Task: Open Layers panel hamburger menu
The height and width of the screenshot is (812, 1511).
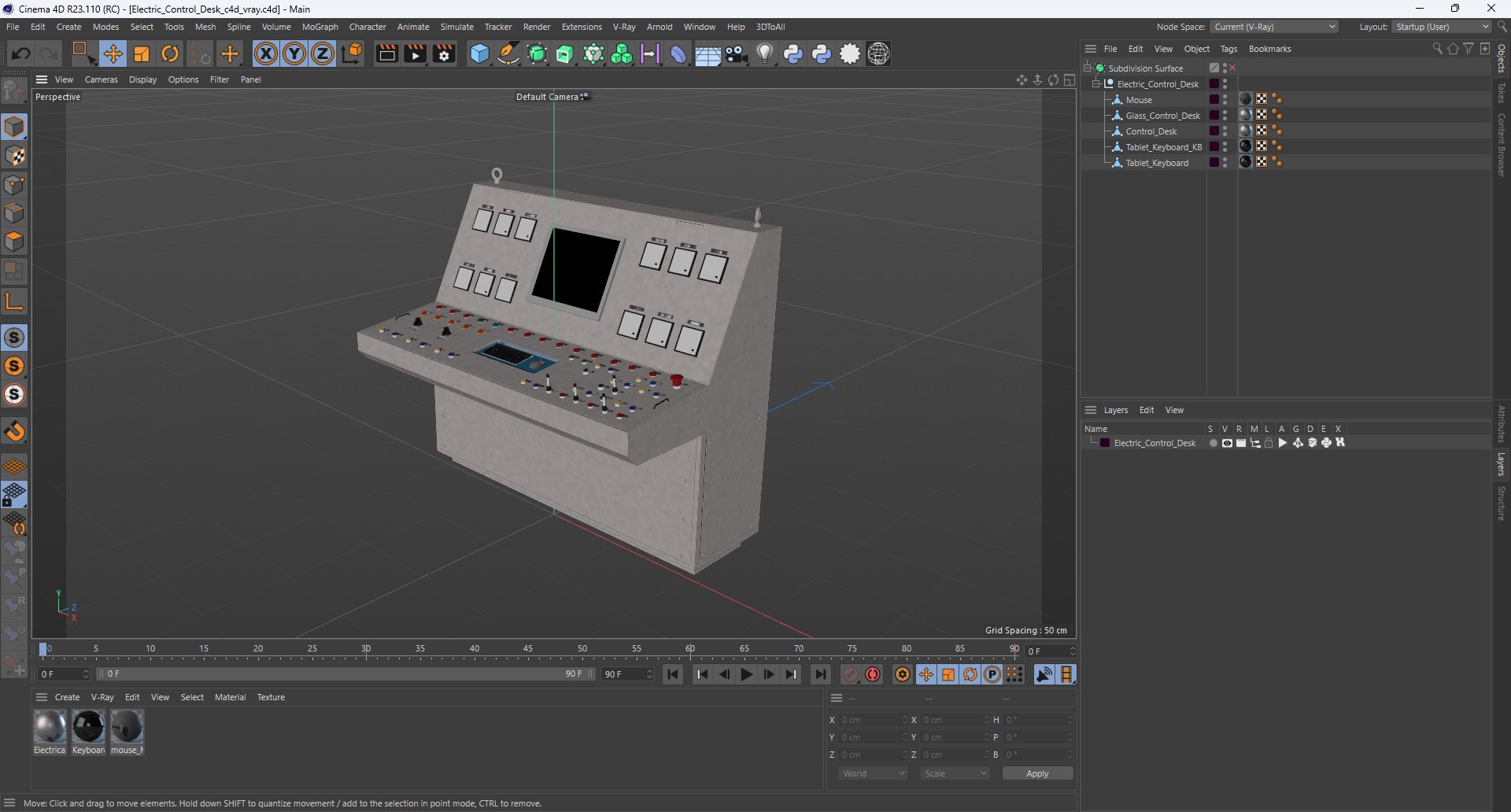Action: pos(1091,410)
